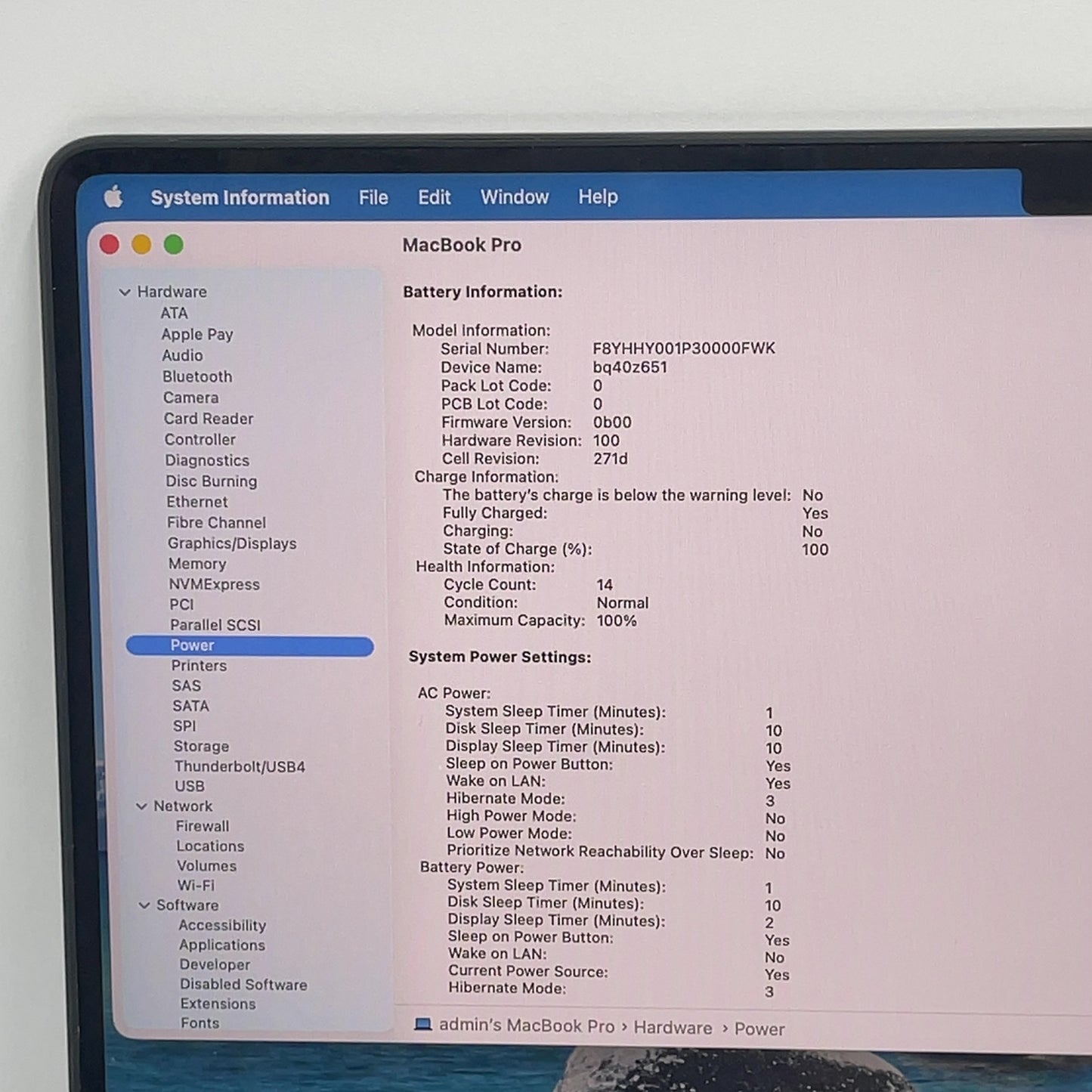Open the Window menu
The image size is (1092, 1092).
click(515, 197)
